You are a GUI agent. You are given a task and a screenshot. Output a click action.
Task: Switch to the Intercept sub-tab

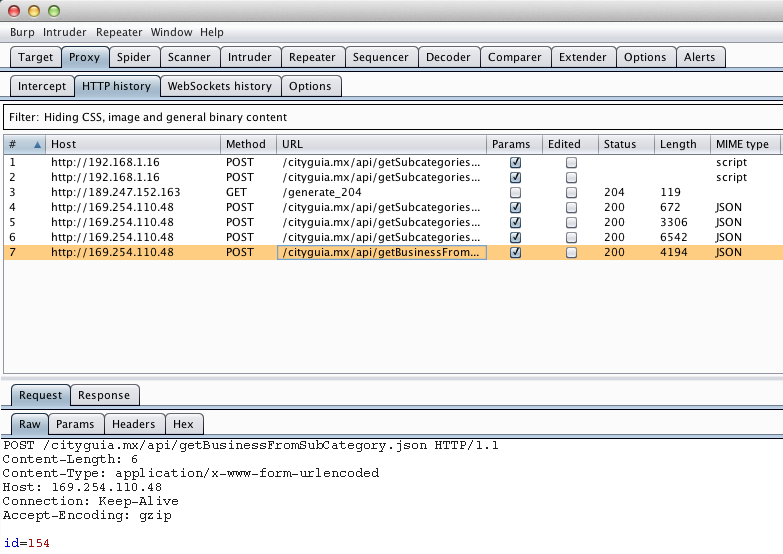click(42, 86)
